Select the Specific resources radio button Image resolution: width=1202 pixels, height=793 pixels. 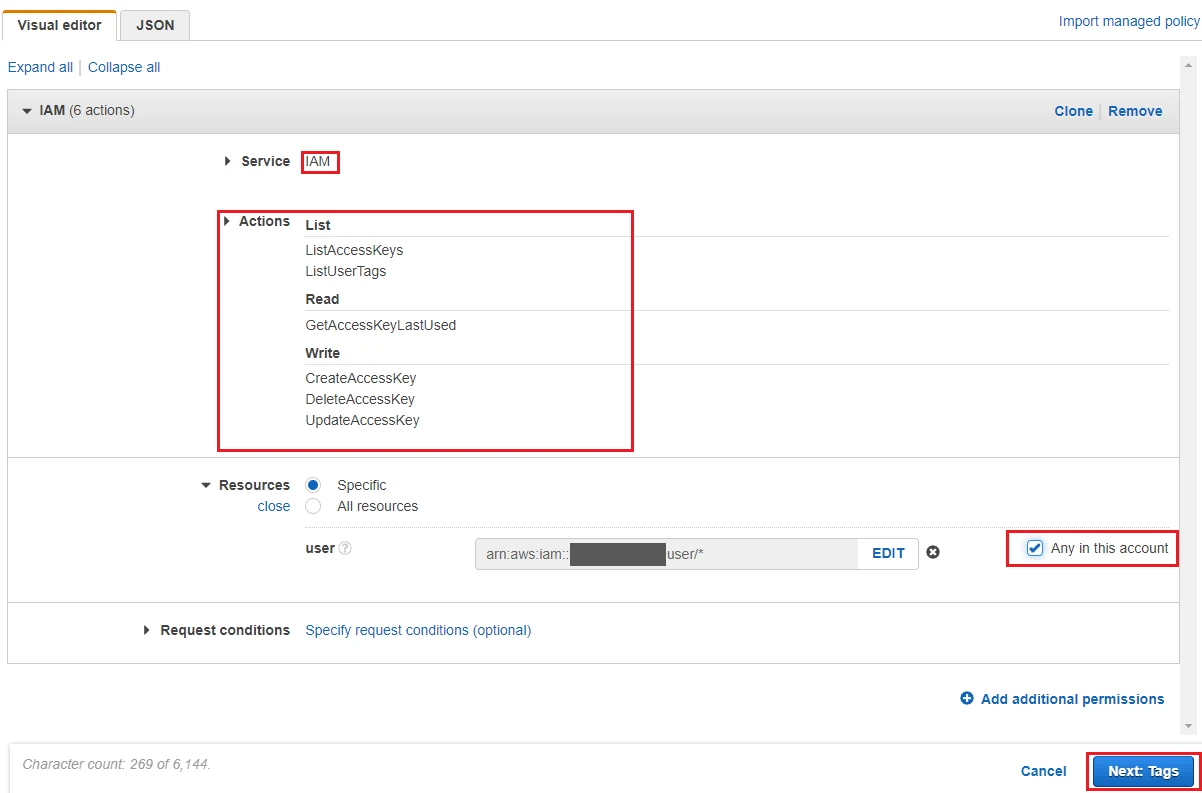pyautogui.click(x=314, y=485)
